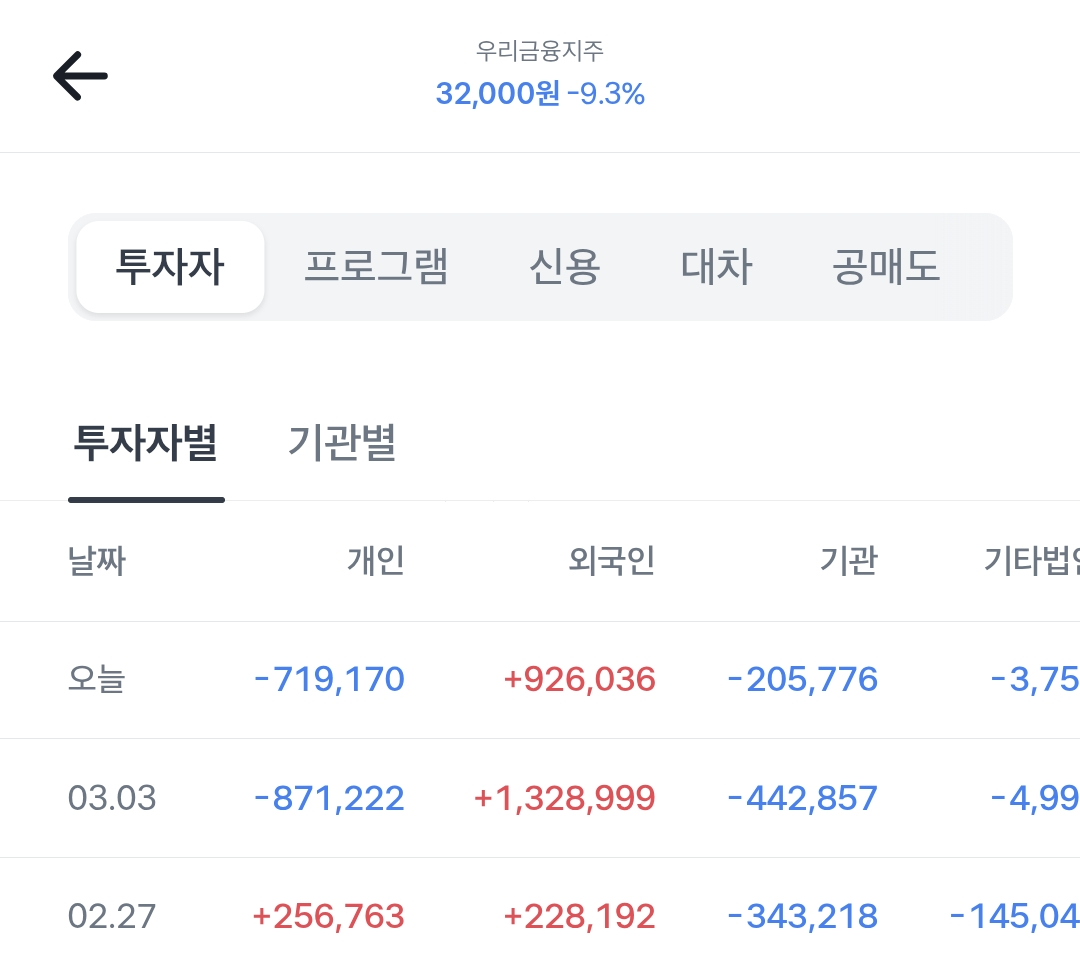Tap the back arrow icon
Viewport: 1080px width, 972px height.
click(x=80, y=76)
